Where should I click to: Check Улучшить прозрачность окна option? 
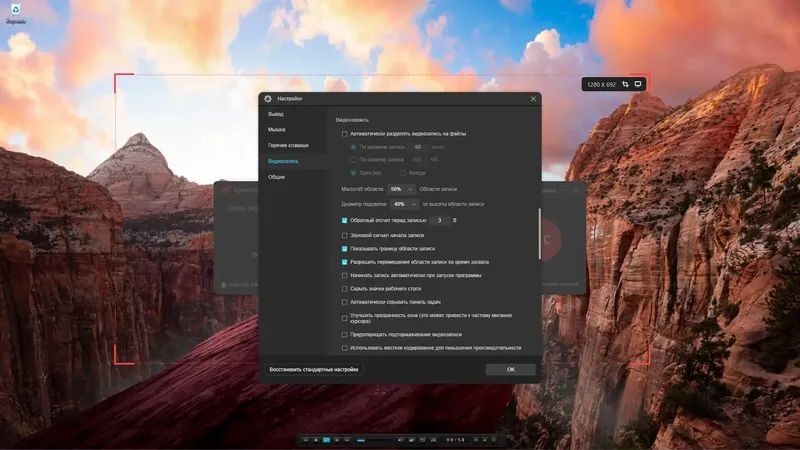click(344, 318)
